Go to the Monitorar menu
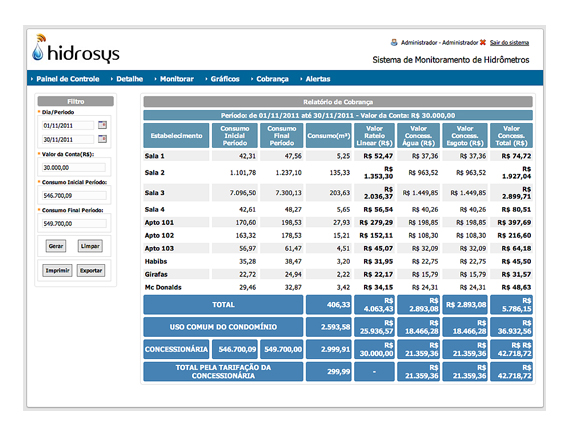This screenshot has height=436, width=570. [177, 79]
